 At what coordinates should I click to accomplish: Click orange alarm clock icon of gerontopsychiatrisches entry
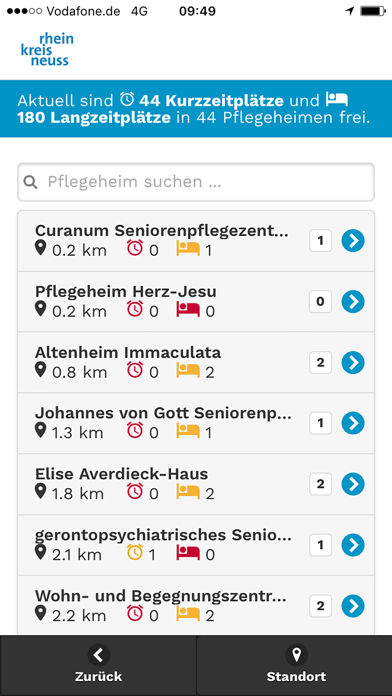135,553
